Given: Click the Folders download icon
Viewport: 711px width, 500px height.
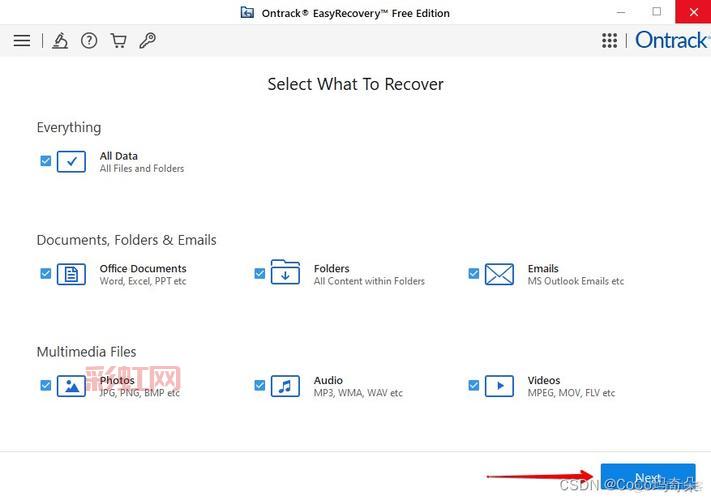Looking at the screenshot, I should (x=285, y=272).
